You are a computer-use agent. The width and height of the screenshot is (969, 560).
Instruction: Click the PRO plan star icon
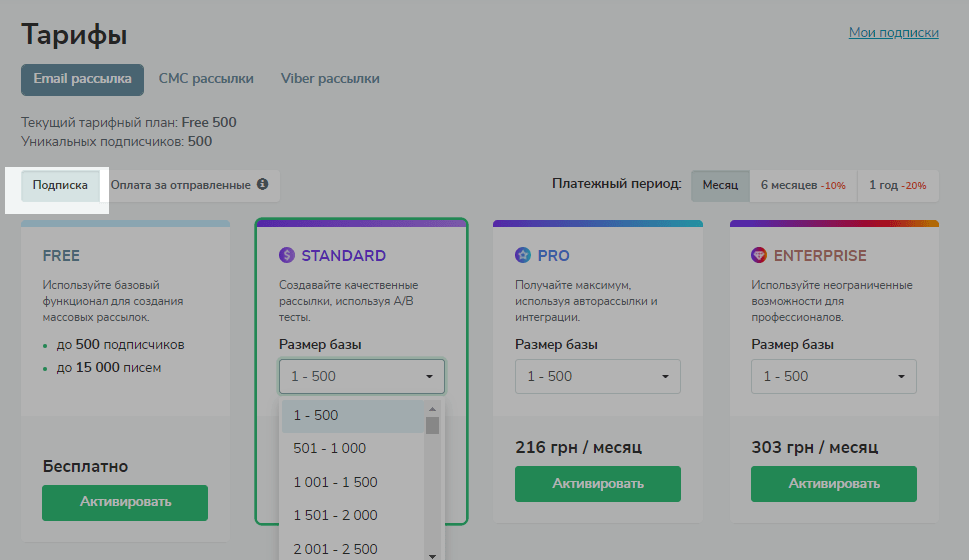coord(523,256)
